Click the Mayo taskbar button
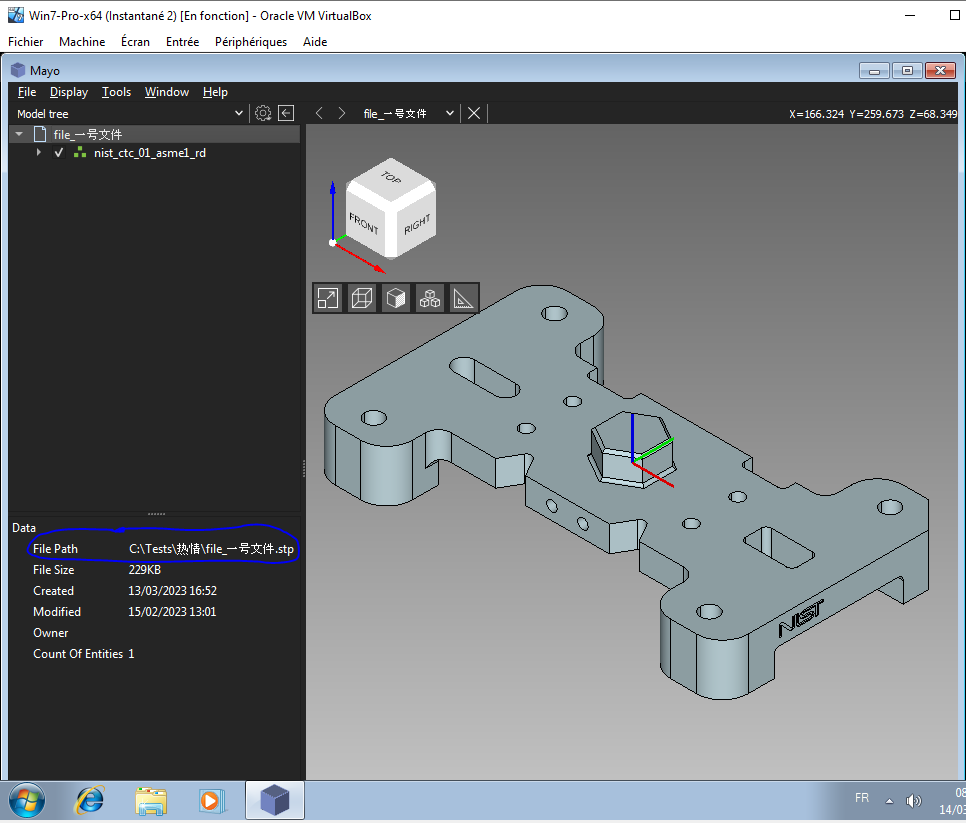The height and width of the screenshot is (823, 966). point(275,800)
